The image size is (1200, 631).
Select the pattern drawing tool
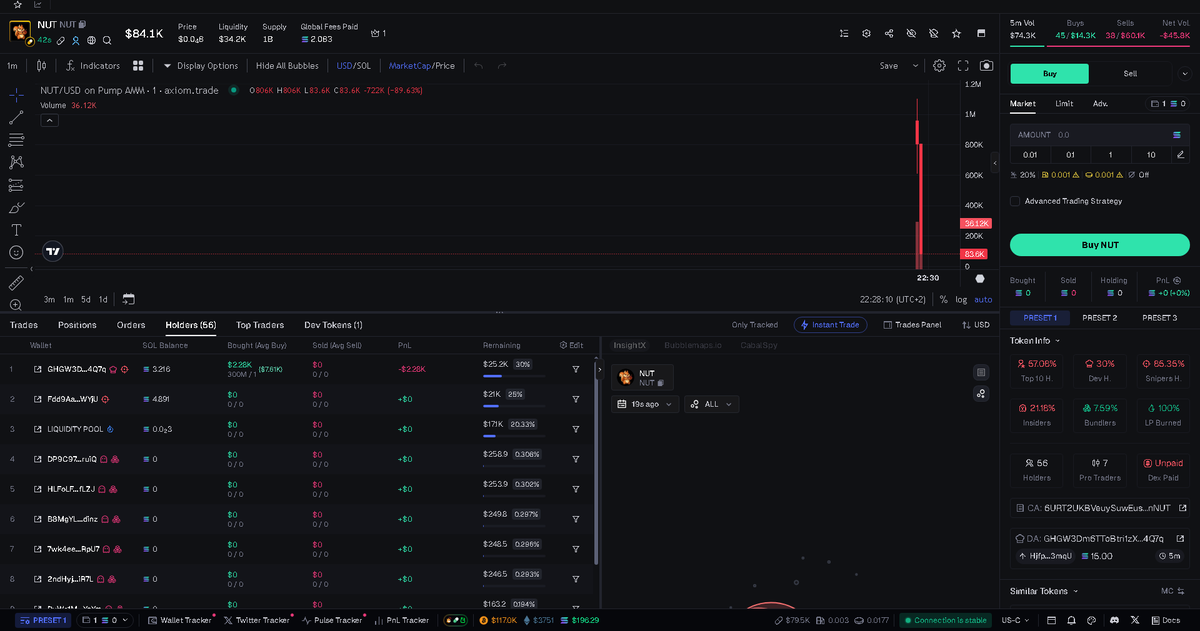click(x=16, y=162)
